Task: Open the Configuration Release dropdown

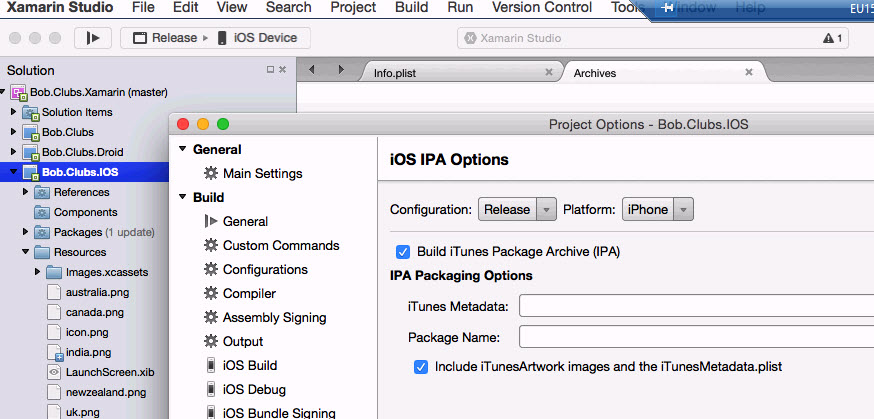Action: coord(517,210)
